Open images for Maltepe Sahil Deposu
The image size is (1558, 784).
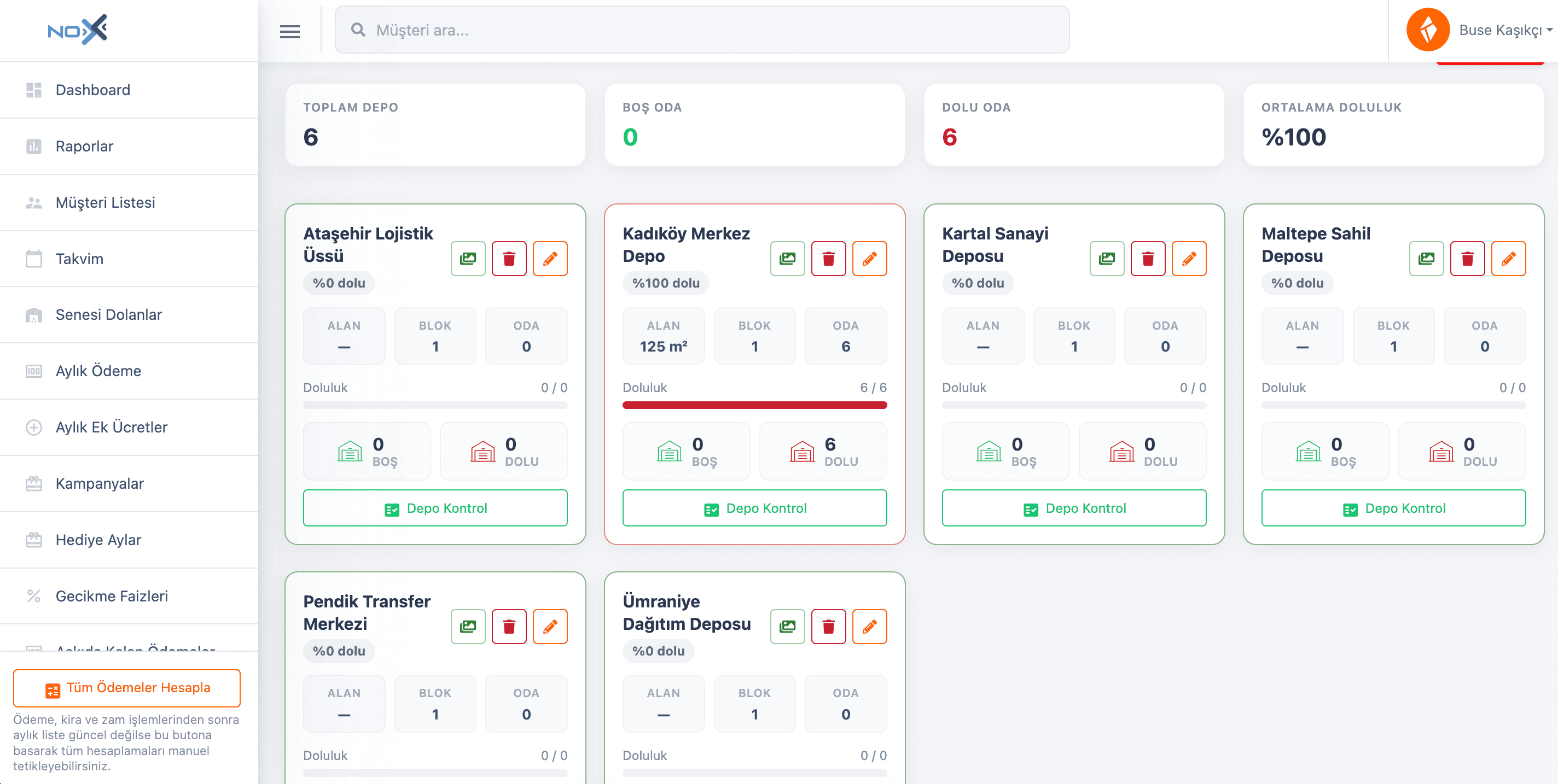click(1426, 259)
